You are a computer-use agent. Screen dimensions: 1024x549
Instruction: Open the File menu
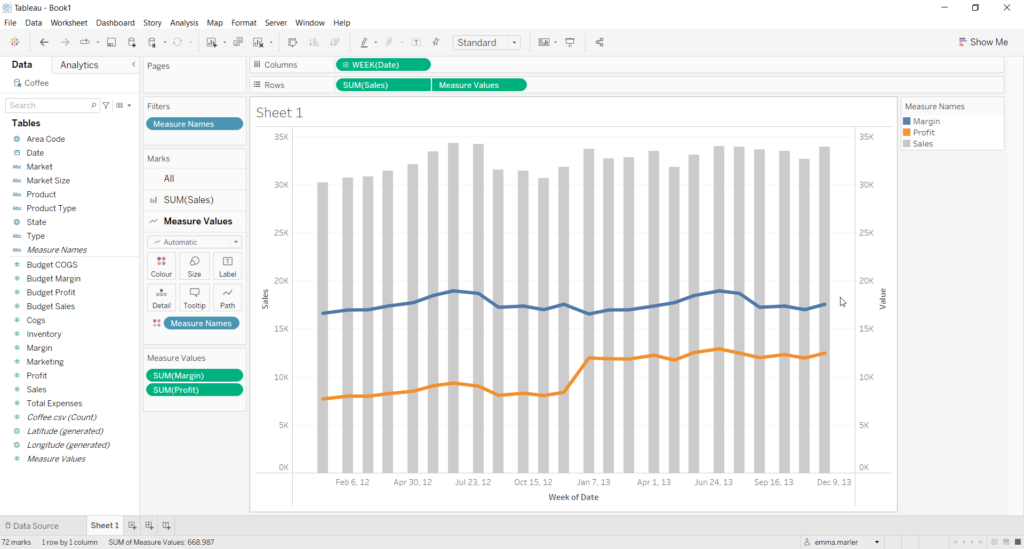pyautogui.click(x=10, y=23)
